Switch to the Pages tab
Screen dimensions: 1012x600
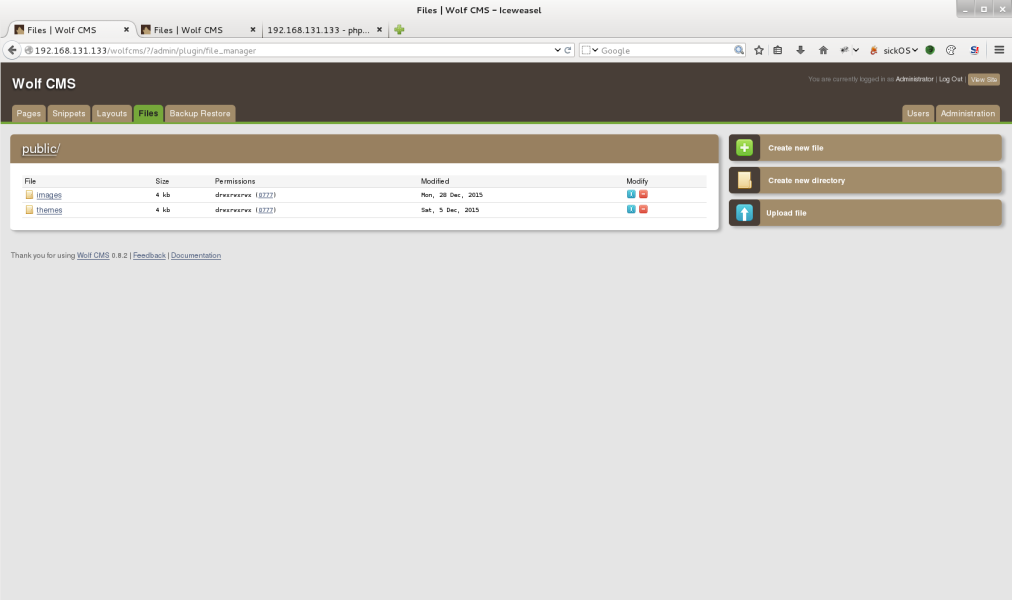click(x=28, y=114)
